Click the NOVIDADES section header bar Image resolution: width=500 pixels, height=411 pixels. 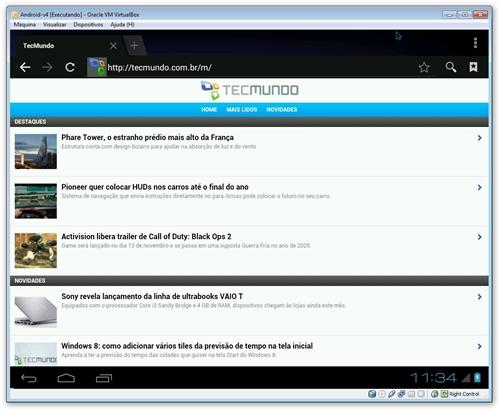249,281
